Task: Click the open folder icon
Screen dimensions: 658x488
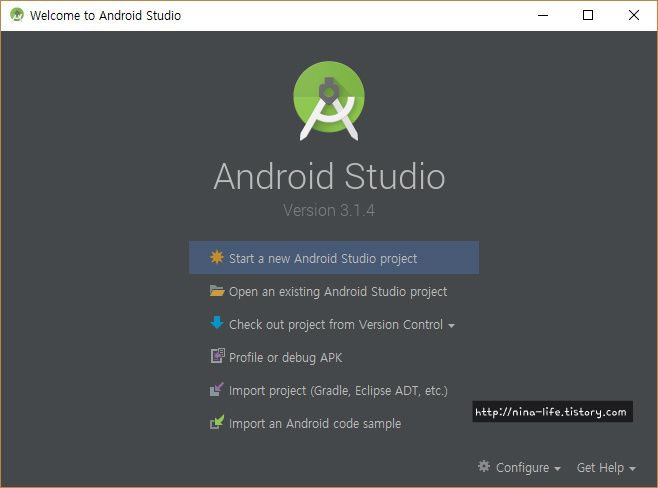Action: pyautogui.click(x=217, y=290)
